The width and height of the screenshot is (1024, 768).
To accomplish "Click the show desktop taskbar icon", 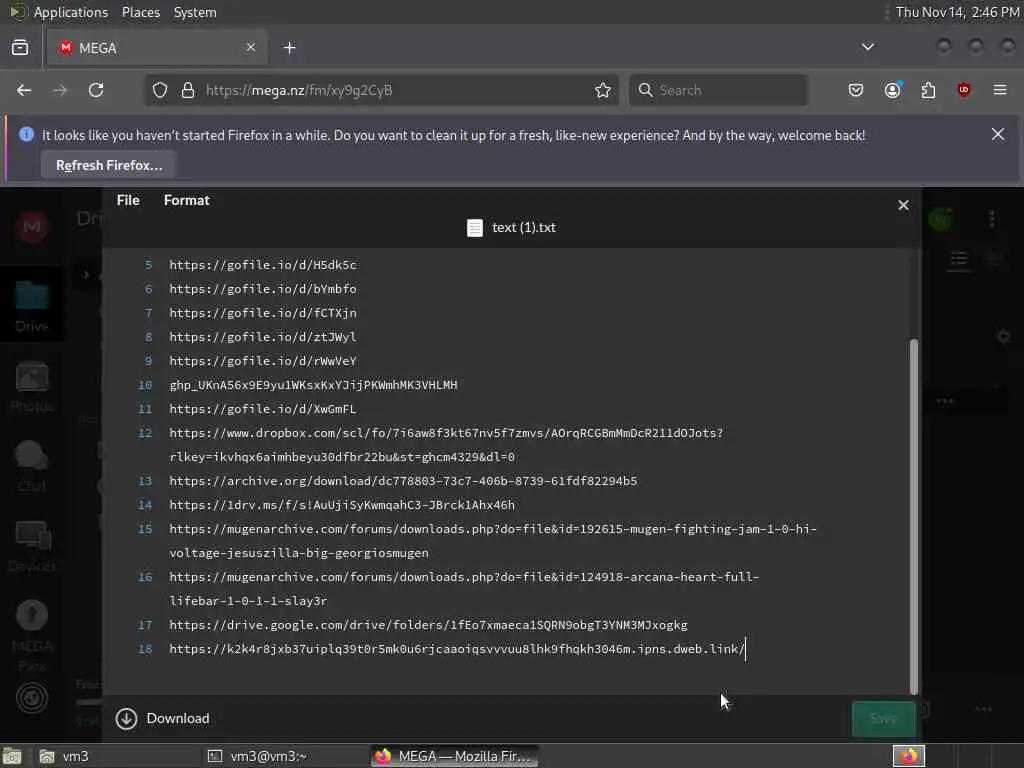I will (12, 756).
